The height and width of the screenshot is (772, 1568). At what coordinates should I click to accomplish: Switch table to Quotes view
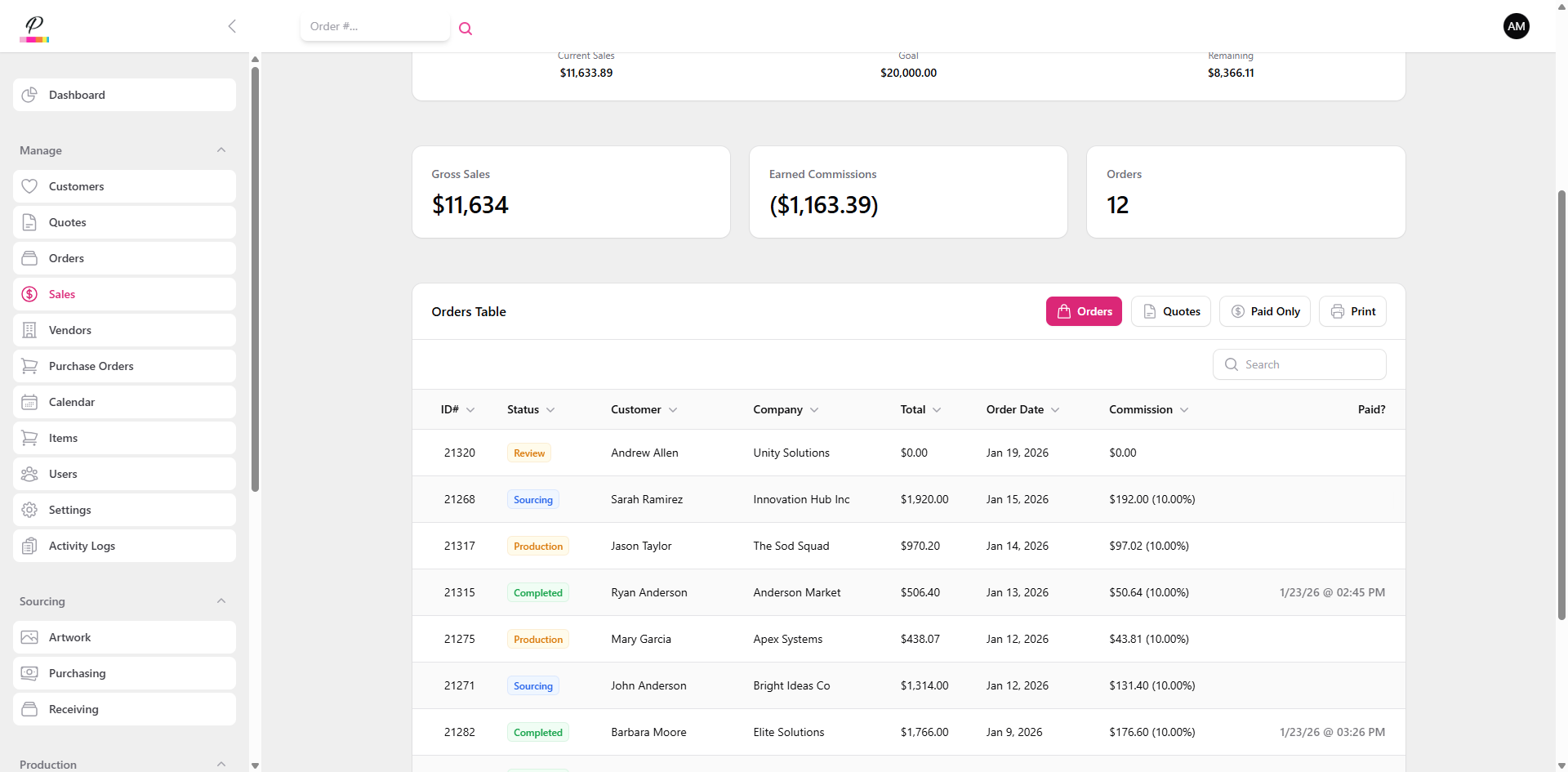(1170, 311)
